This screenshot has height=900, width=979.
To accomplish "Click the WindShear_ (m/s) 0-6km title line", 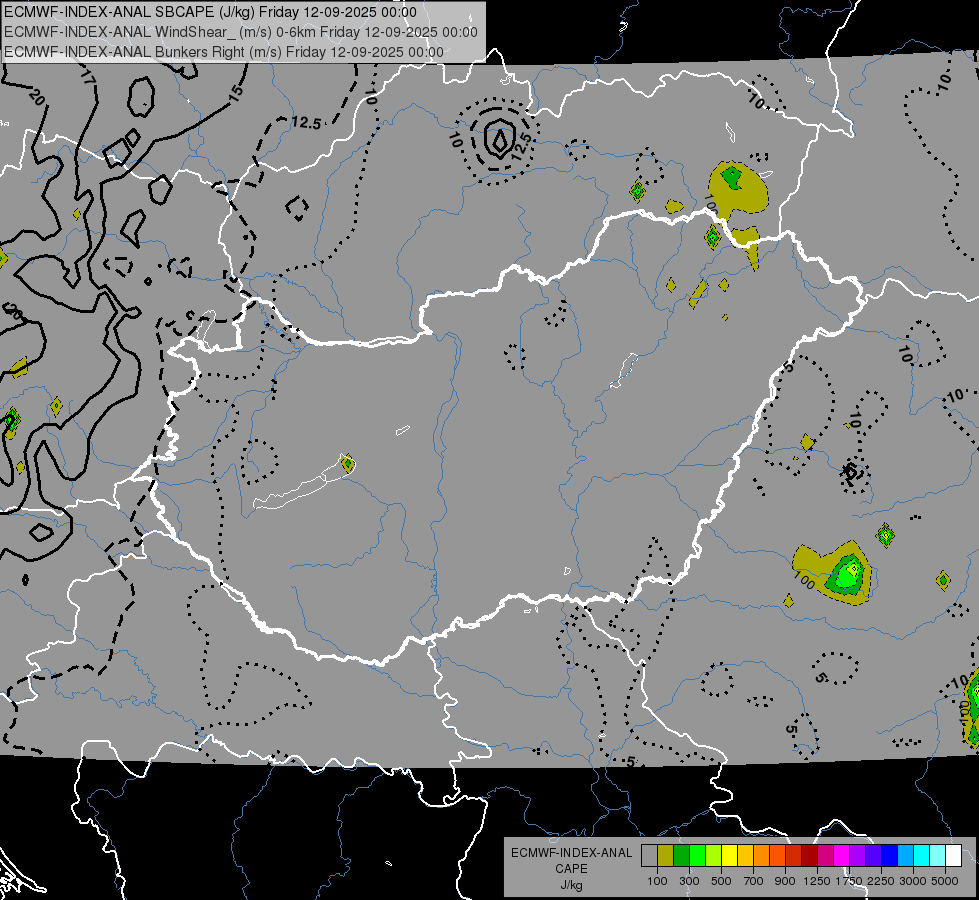I will (x=240, y=32).
